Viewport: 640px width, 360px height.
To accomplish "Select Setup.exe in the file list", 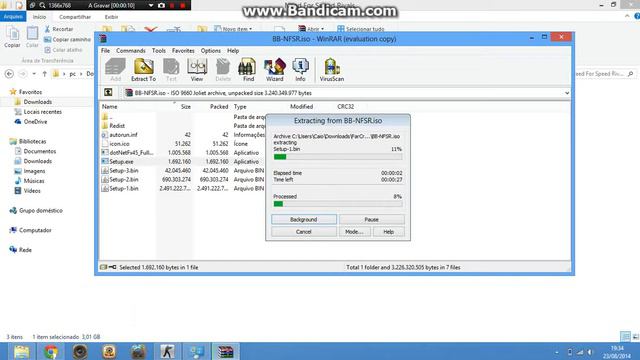I will tap(121, 162).
